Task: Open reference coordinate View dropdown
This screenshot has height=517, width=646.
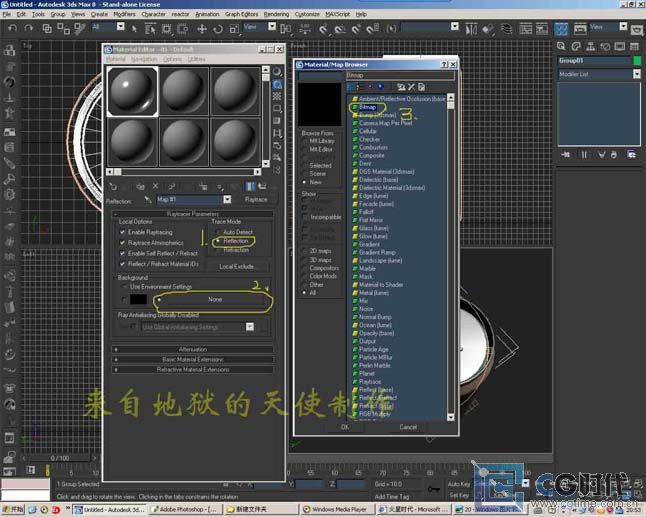Action: 272,27
